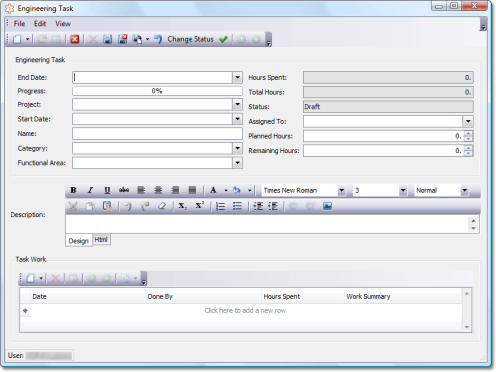Toggle Strikethrough formatting in description editor
Screen dimensions: 496x372
[x=124, y=190]
